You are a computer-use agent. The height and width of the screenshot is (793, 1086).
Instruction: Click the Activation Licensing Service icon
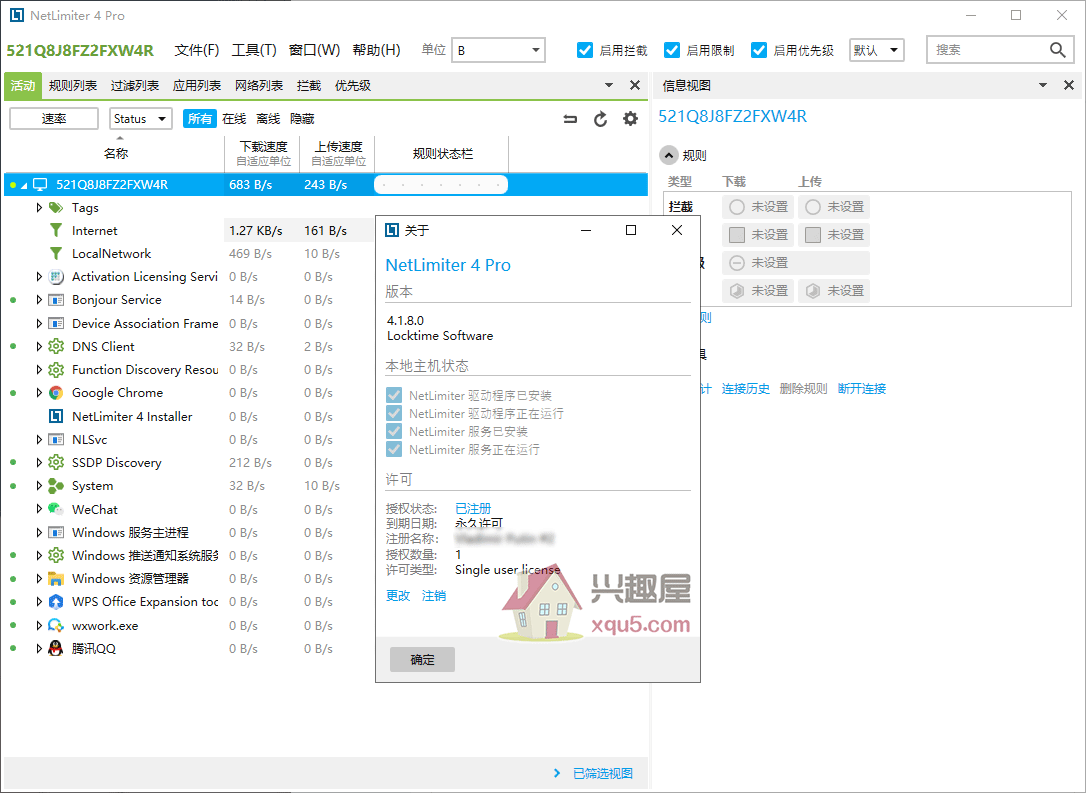[56, 276]
